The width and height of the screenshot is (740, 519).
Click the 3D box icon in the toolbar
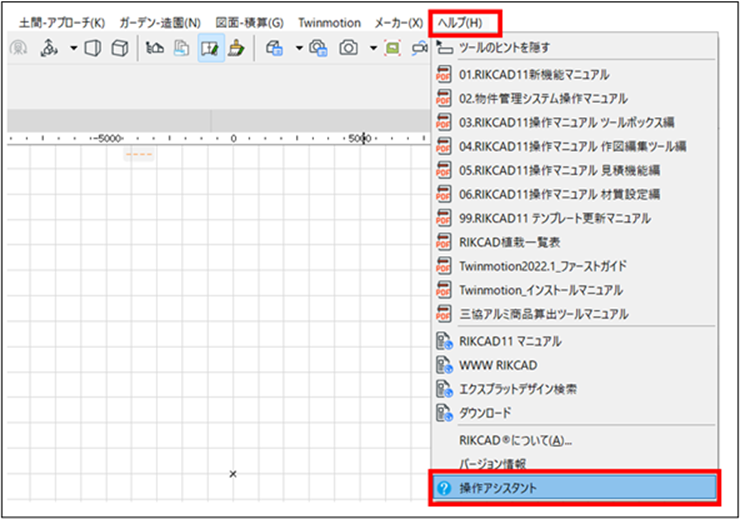point(120,48)
